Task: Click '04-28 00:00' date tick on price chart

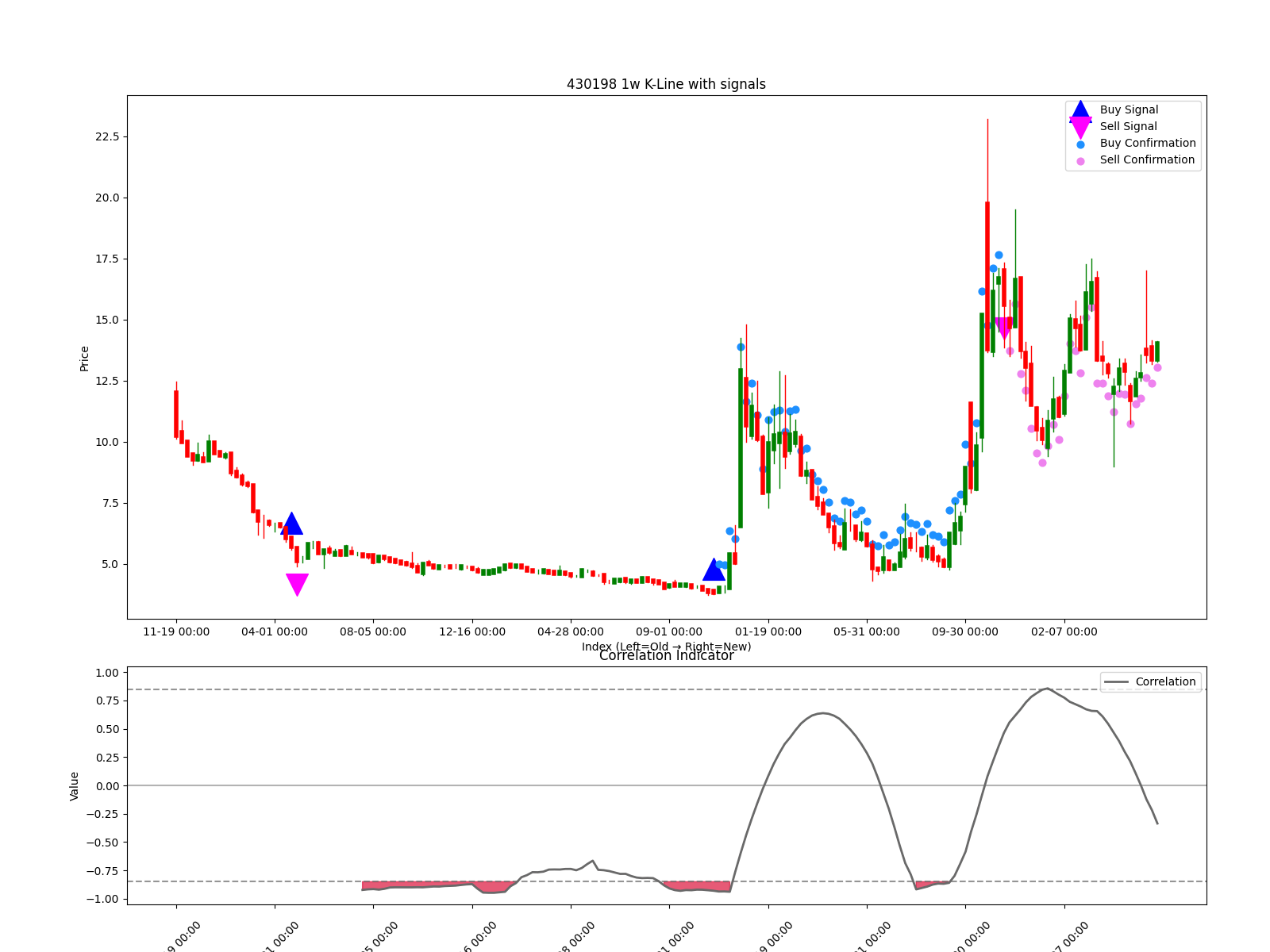Action: 571,632
